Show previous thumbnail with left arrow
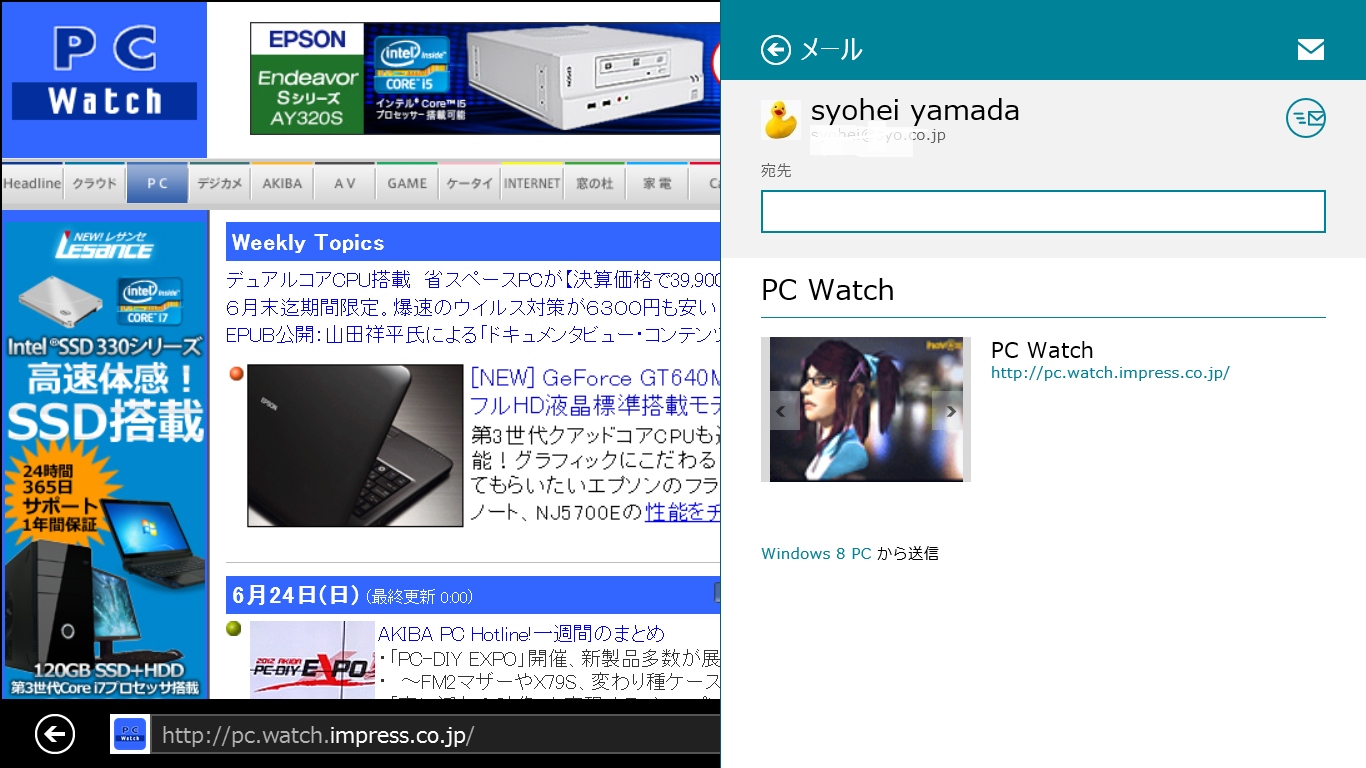This screenshot has height=768, width=1366. pos(781,411)
